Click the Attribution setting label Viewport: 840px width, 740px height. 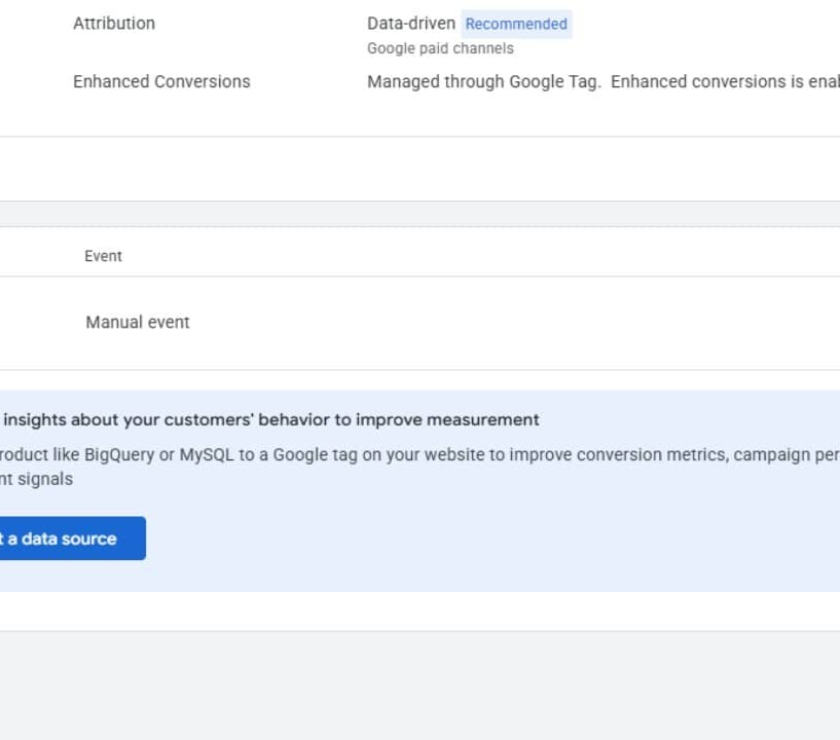(x=114, y=23)
